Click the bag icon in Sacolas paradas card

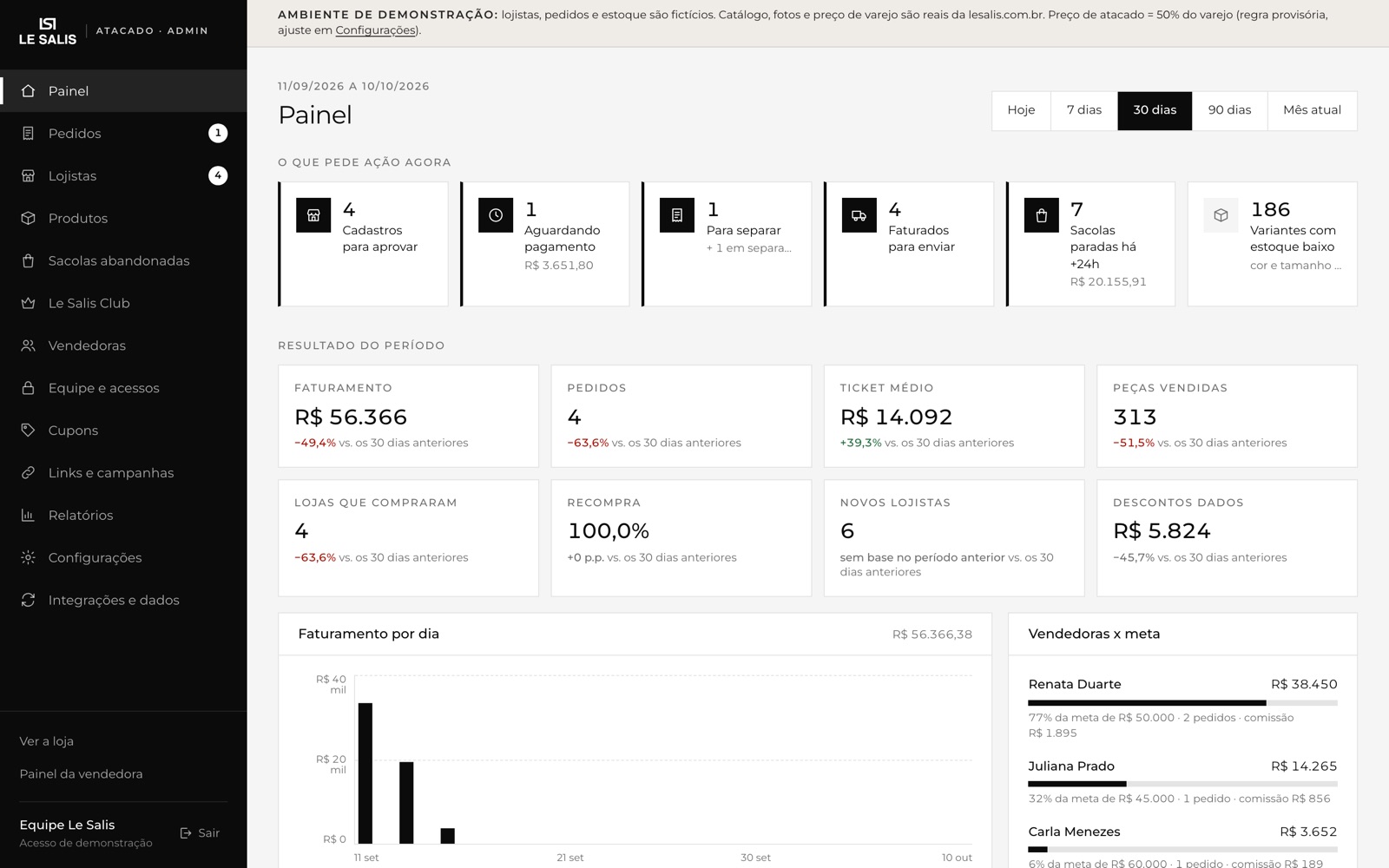click(1041, 215)
